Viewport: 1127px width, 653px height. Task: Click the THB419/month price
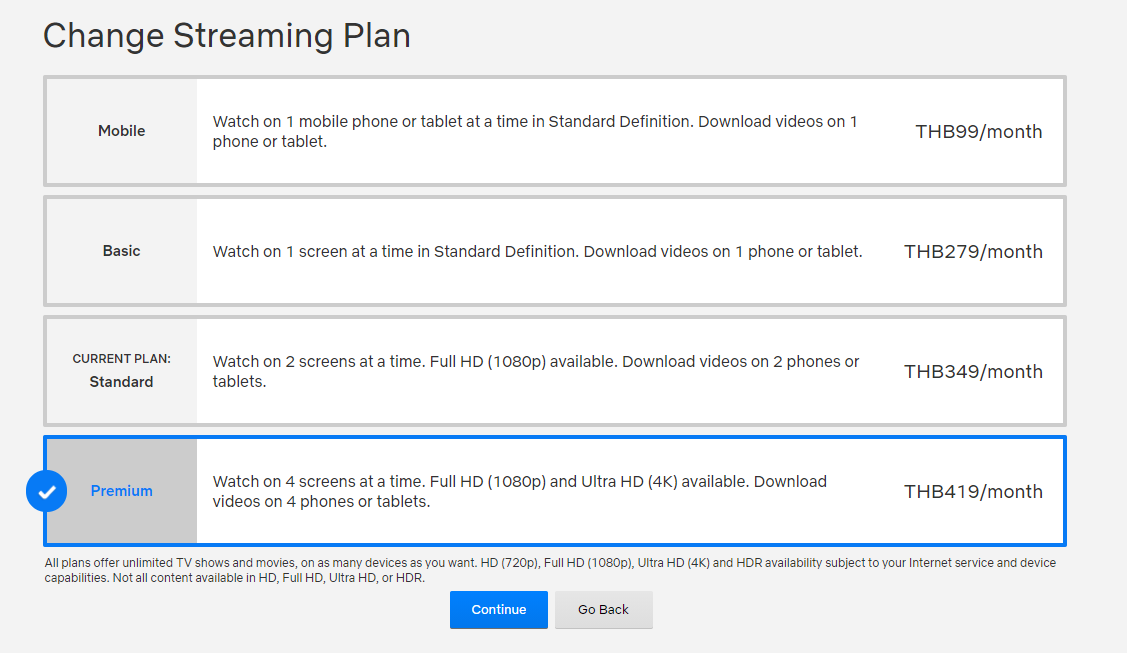(x=973, y=492)
